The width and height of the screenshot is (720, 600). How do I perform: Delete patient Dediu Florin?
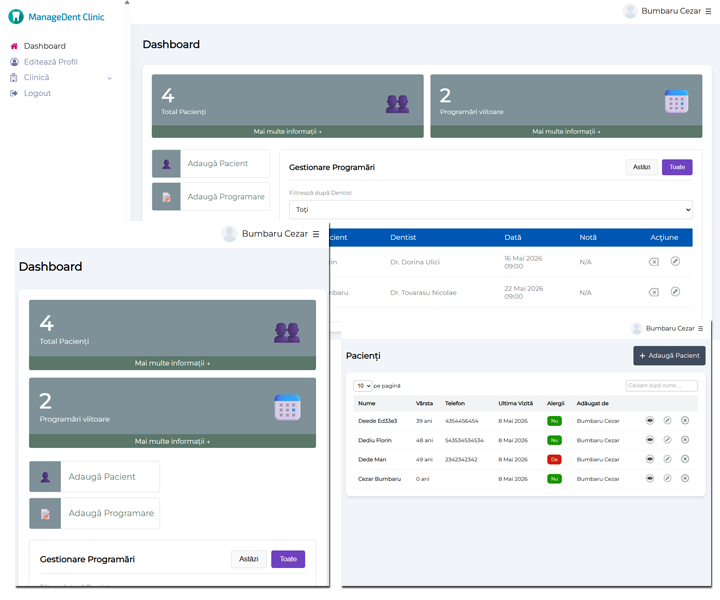click(x=685, y=440)
